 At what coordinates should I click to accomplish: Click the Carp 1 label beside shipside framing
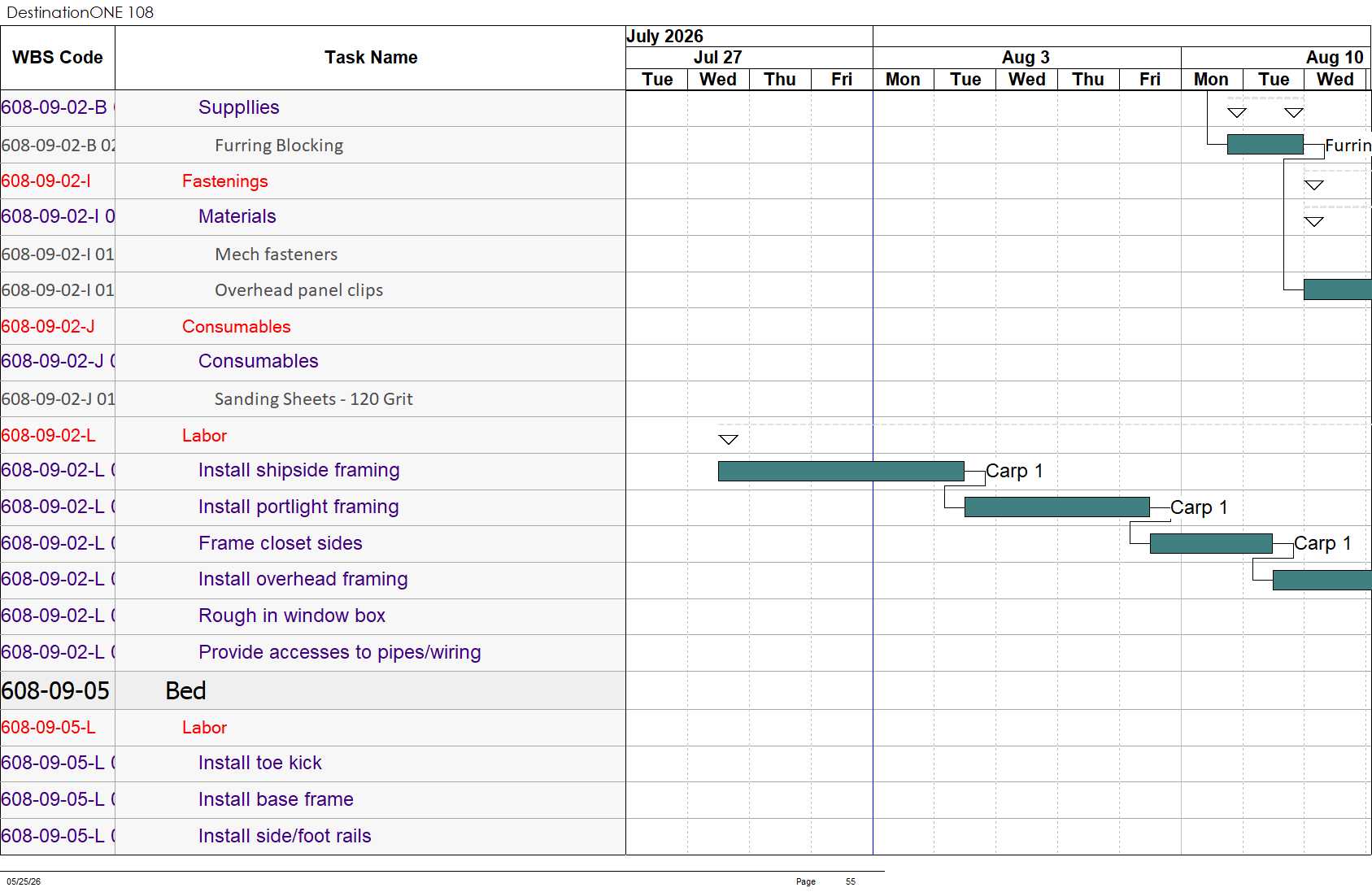tap(1014, 472)
